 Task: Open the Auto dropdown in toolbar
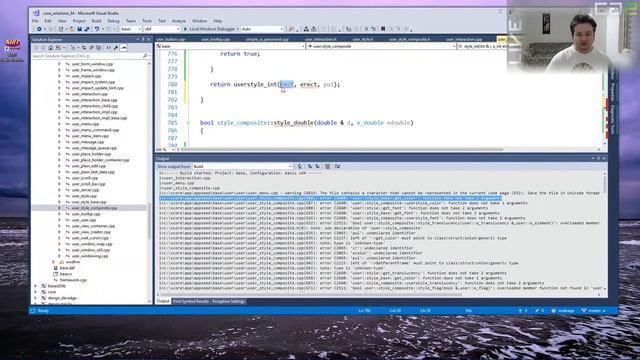pos(262,29)
